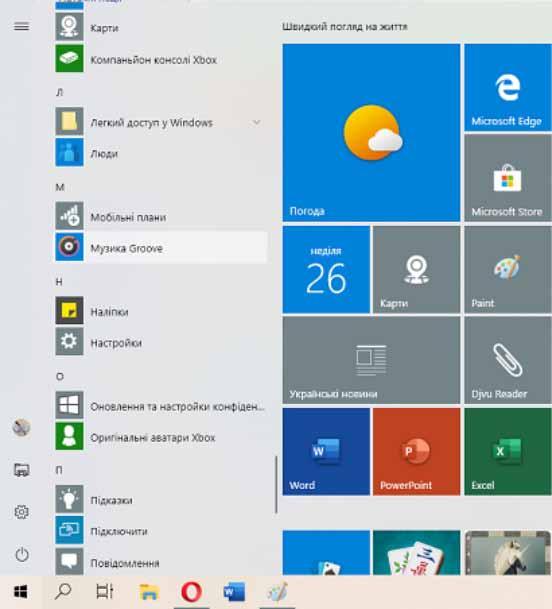Jump to letter О section header

click(x=60, y=376)
